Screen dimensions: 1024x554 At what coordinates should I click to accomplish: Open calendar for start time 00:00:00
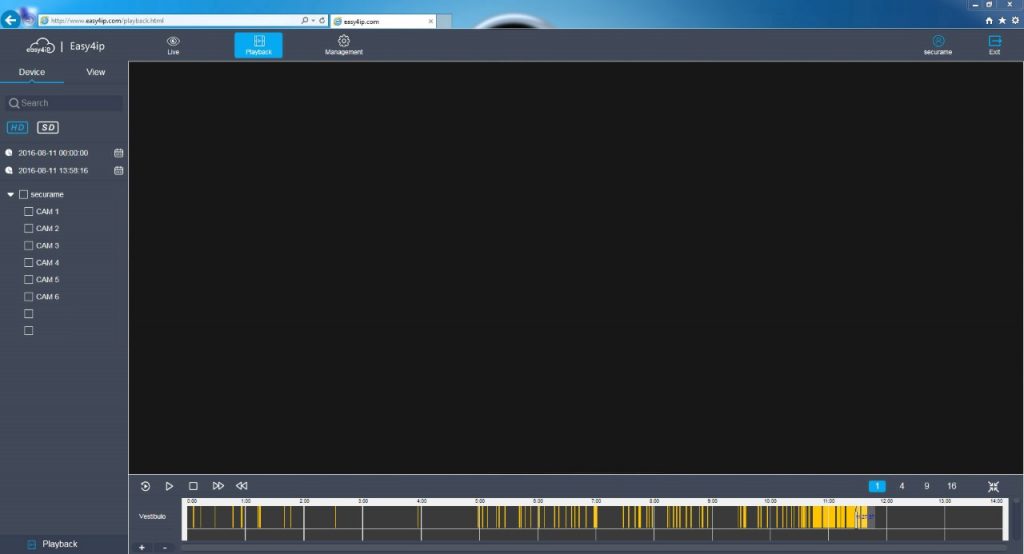pos(118,153)
